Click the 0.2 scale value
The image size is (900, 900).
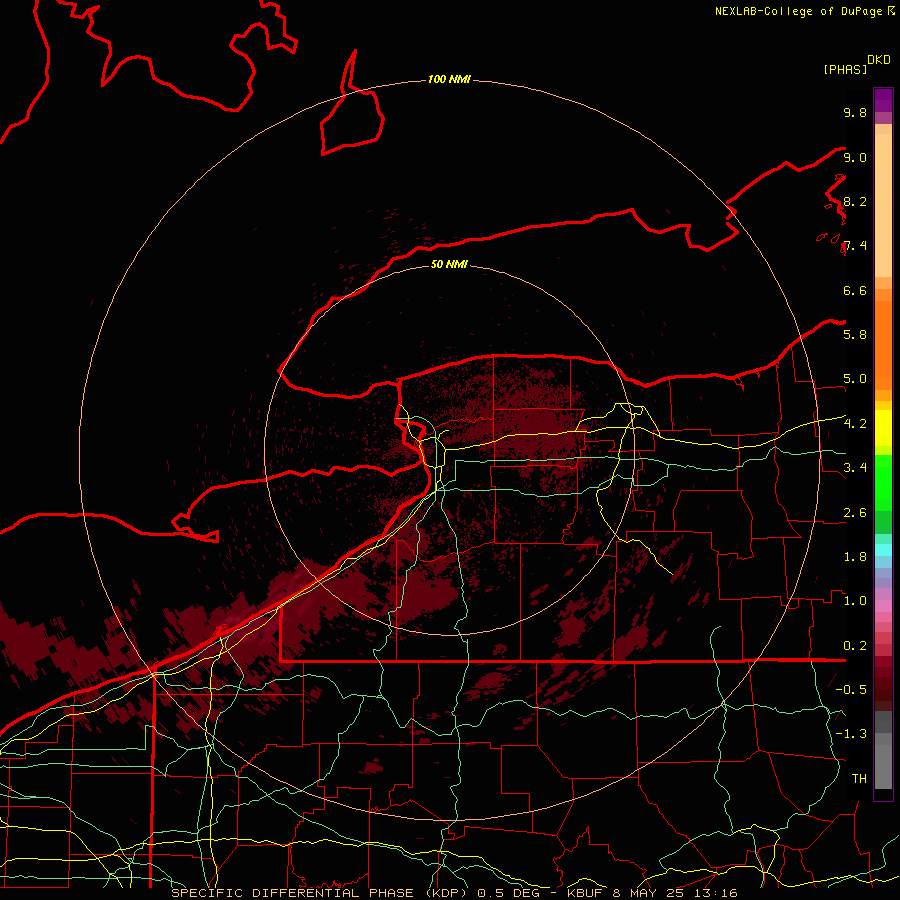coord(855,646)
